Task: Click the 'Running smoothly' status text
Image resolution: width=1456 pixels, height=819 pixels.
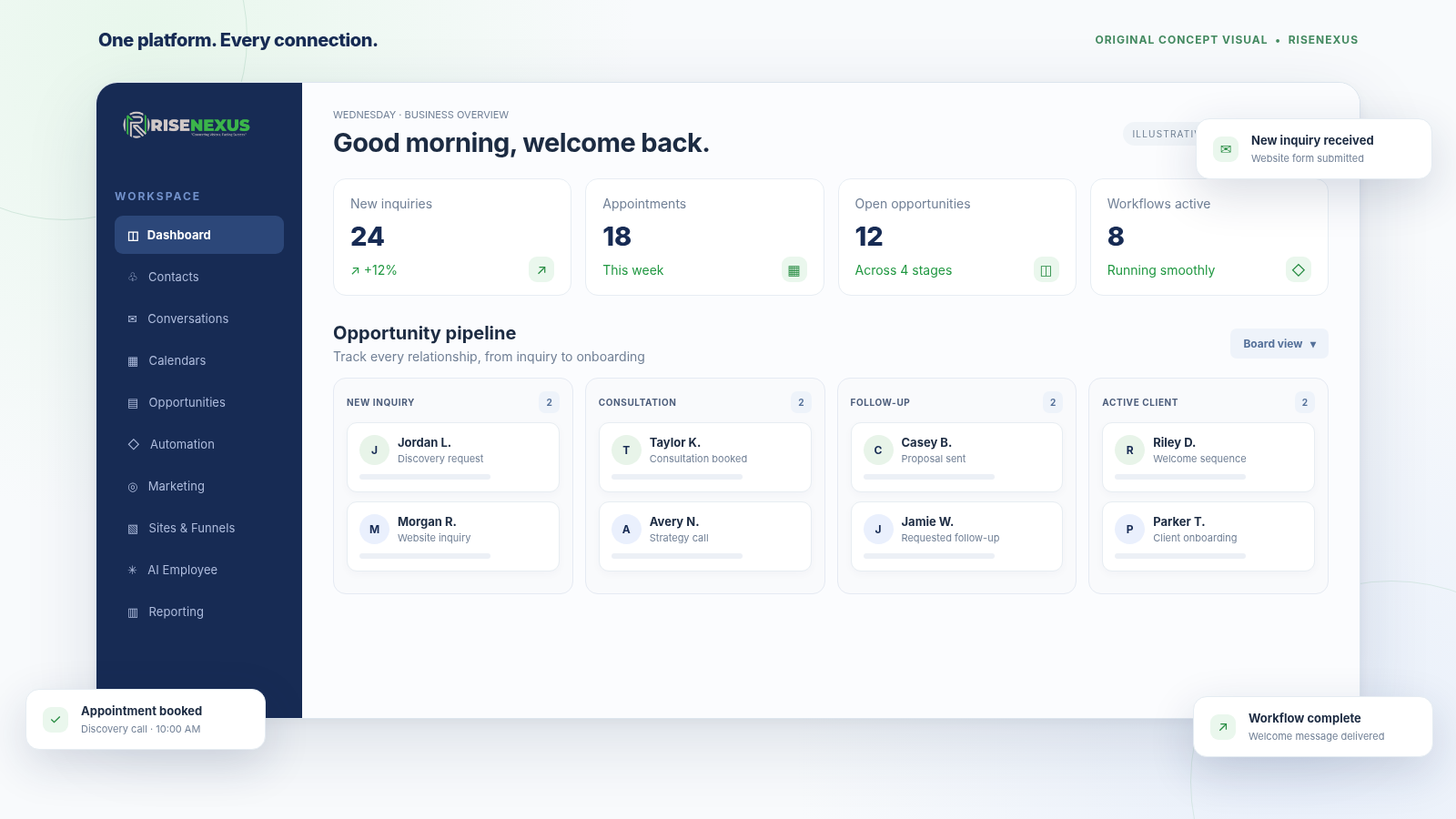Action: click(x=1161, y=270)
